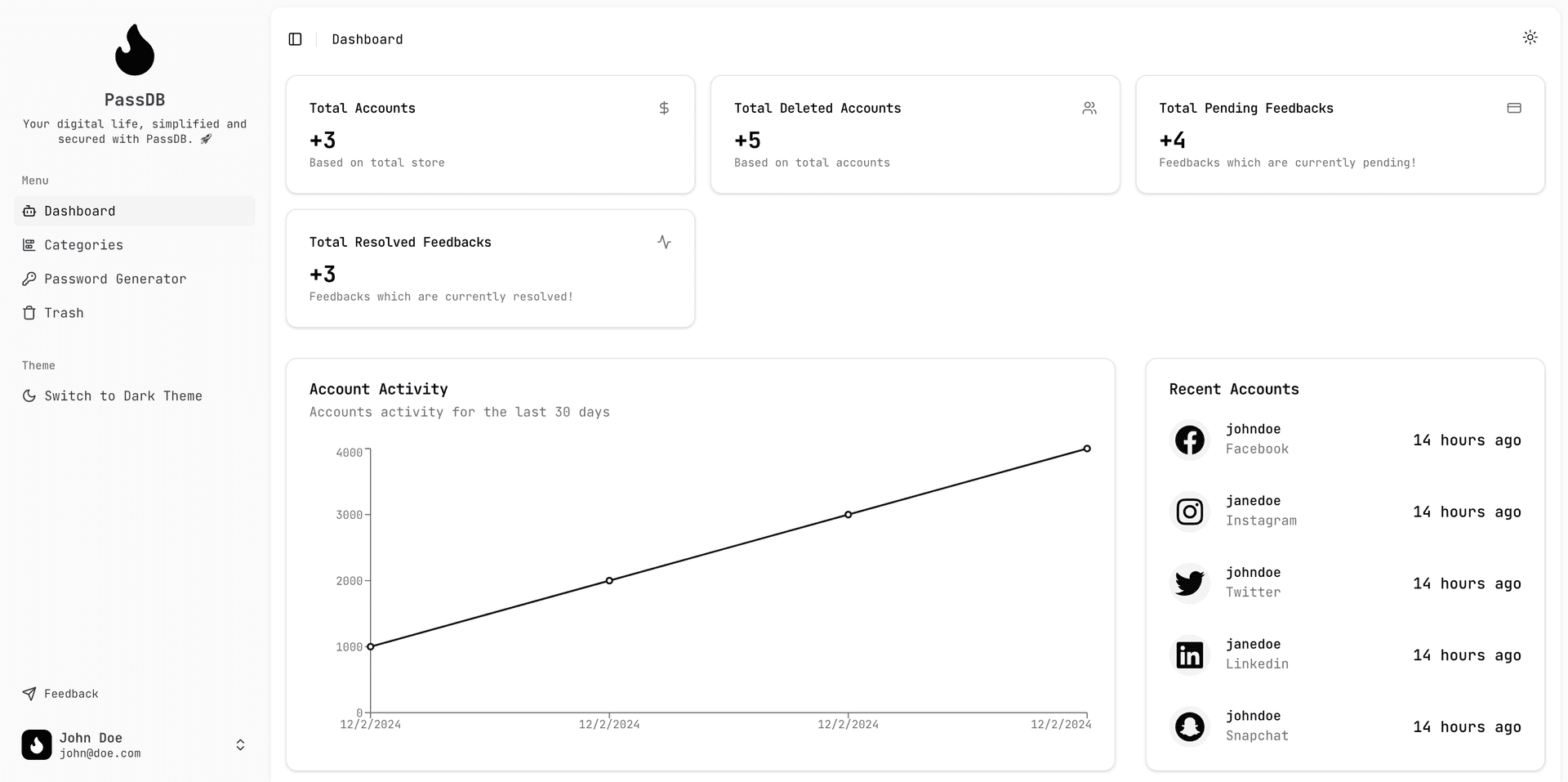This screenshot has height=782, width=1568.
Task: Click the activity icon on Resolved Feedbacks
Action: tap(664, 242)
